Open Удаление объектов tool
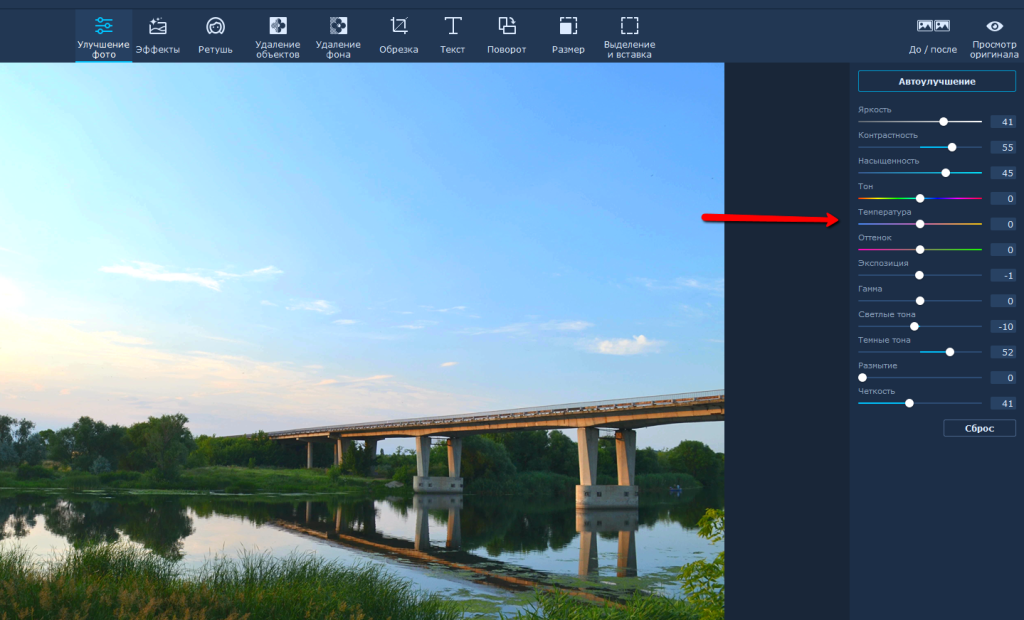 (x=278, y=37)
